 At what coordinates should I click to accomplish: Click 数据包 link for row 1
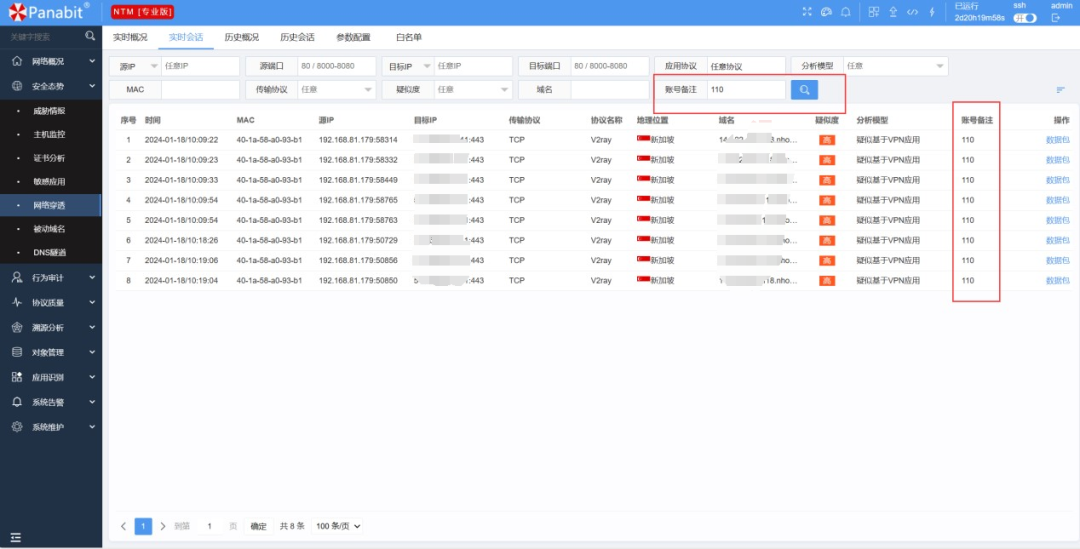[1057, 140]
